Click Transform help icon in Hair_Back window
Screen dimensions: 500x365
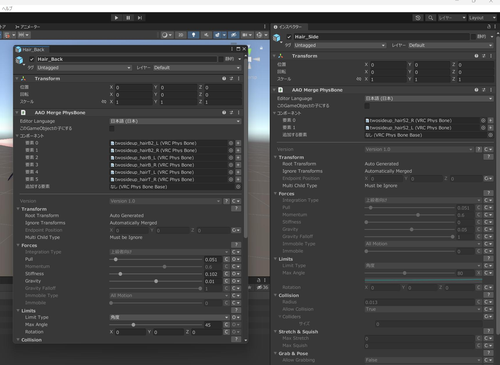coord(224,79)
